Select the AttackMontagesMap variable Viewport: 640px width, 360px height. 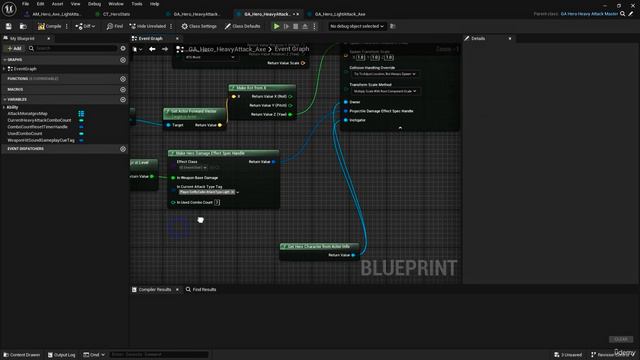click(x=27, y=113)
